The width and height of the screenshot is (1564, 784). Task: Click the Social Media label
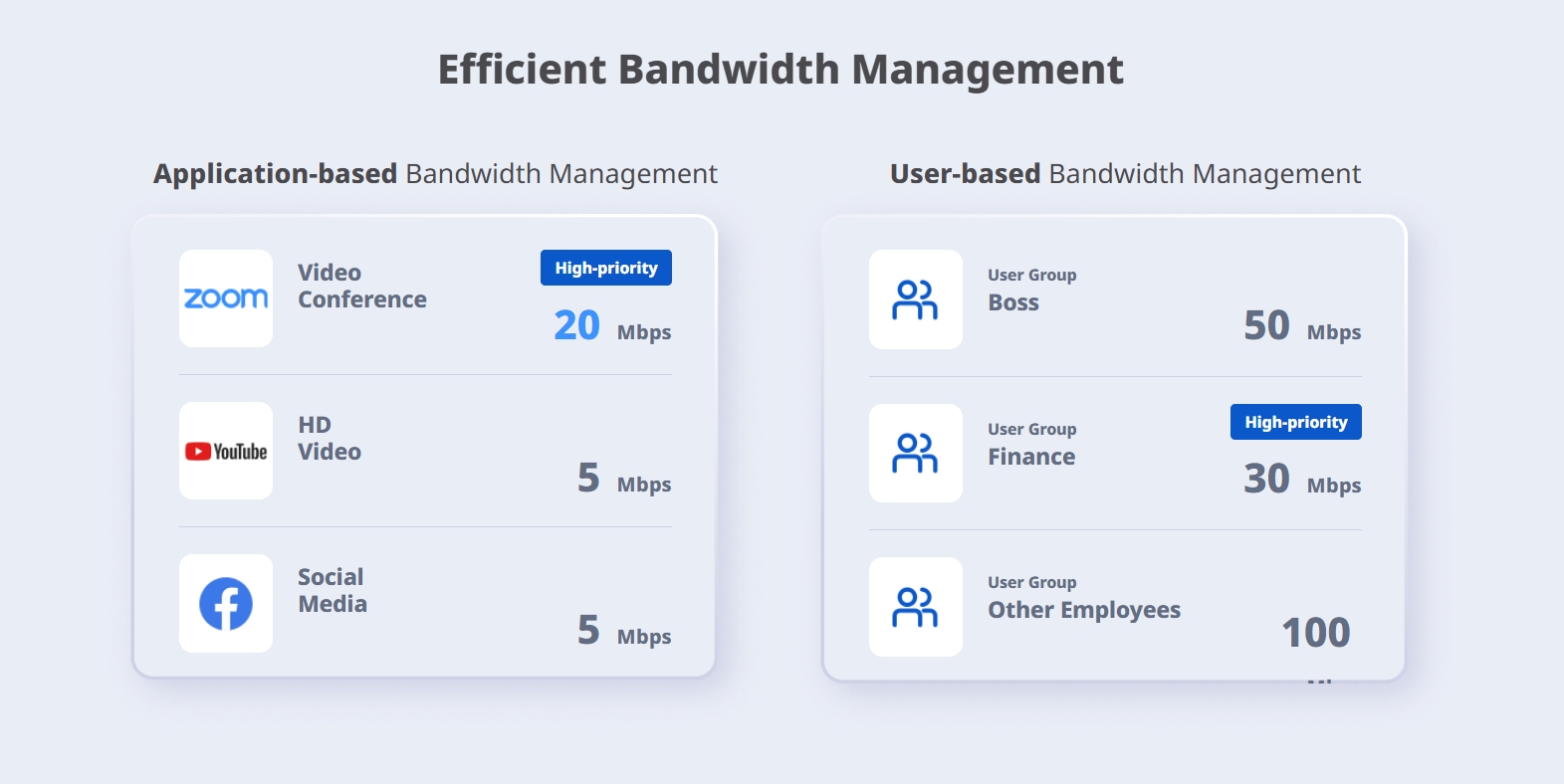tap(333, 591)
